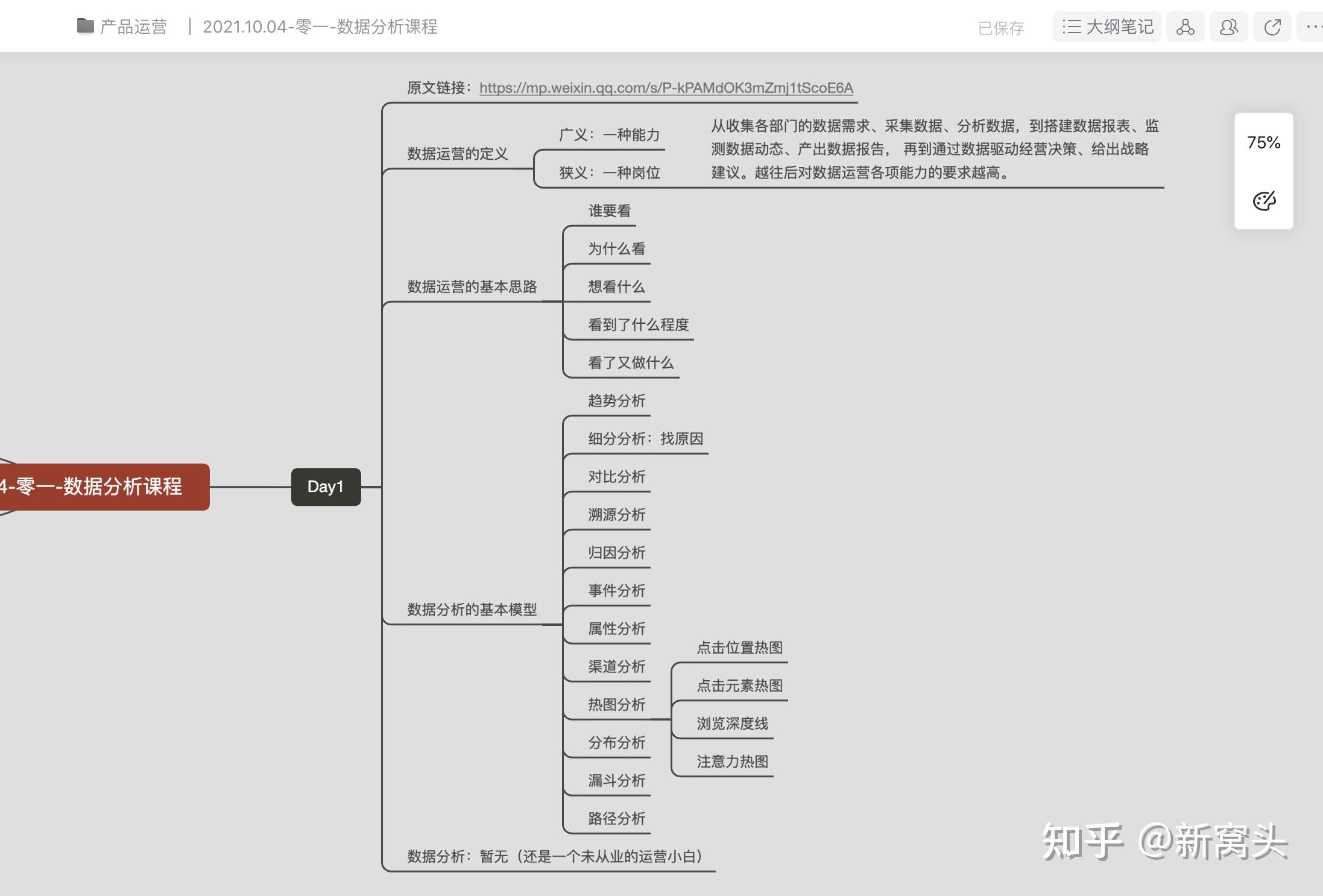Open the collaboration members icon
The image size is (1323, 896).
point(1228,27)
